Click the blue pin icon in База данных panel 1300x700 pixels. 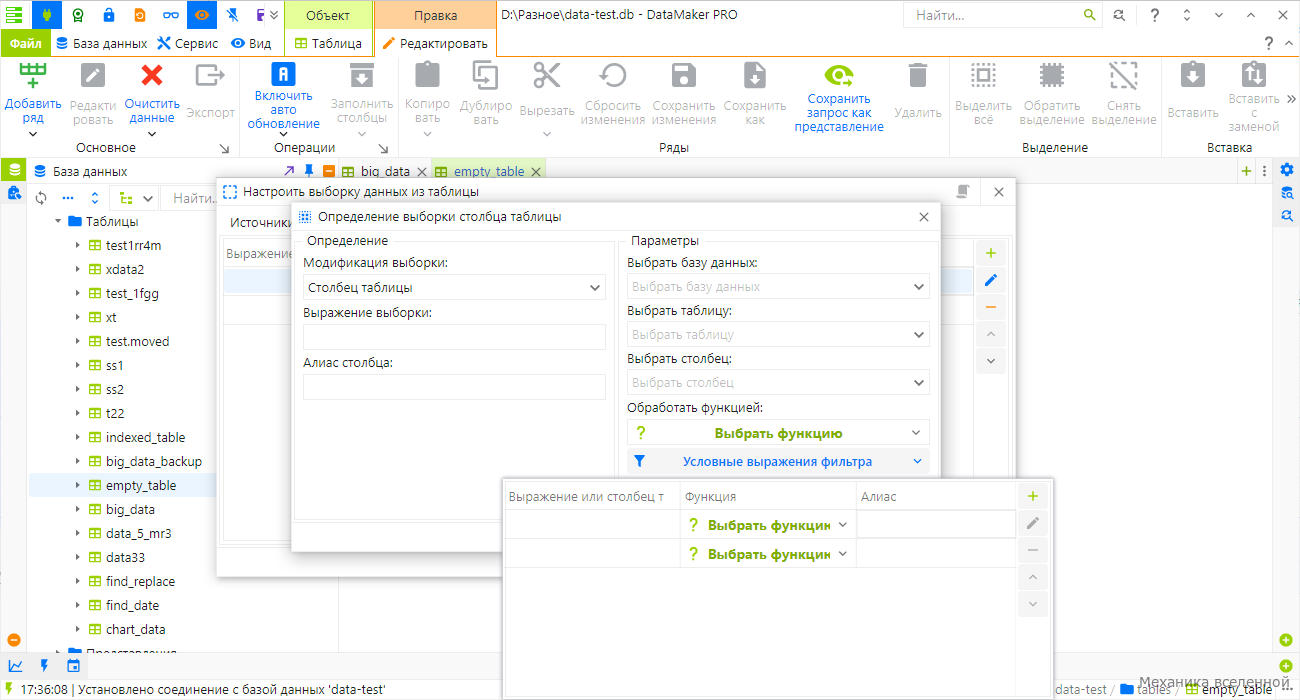309,171
